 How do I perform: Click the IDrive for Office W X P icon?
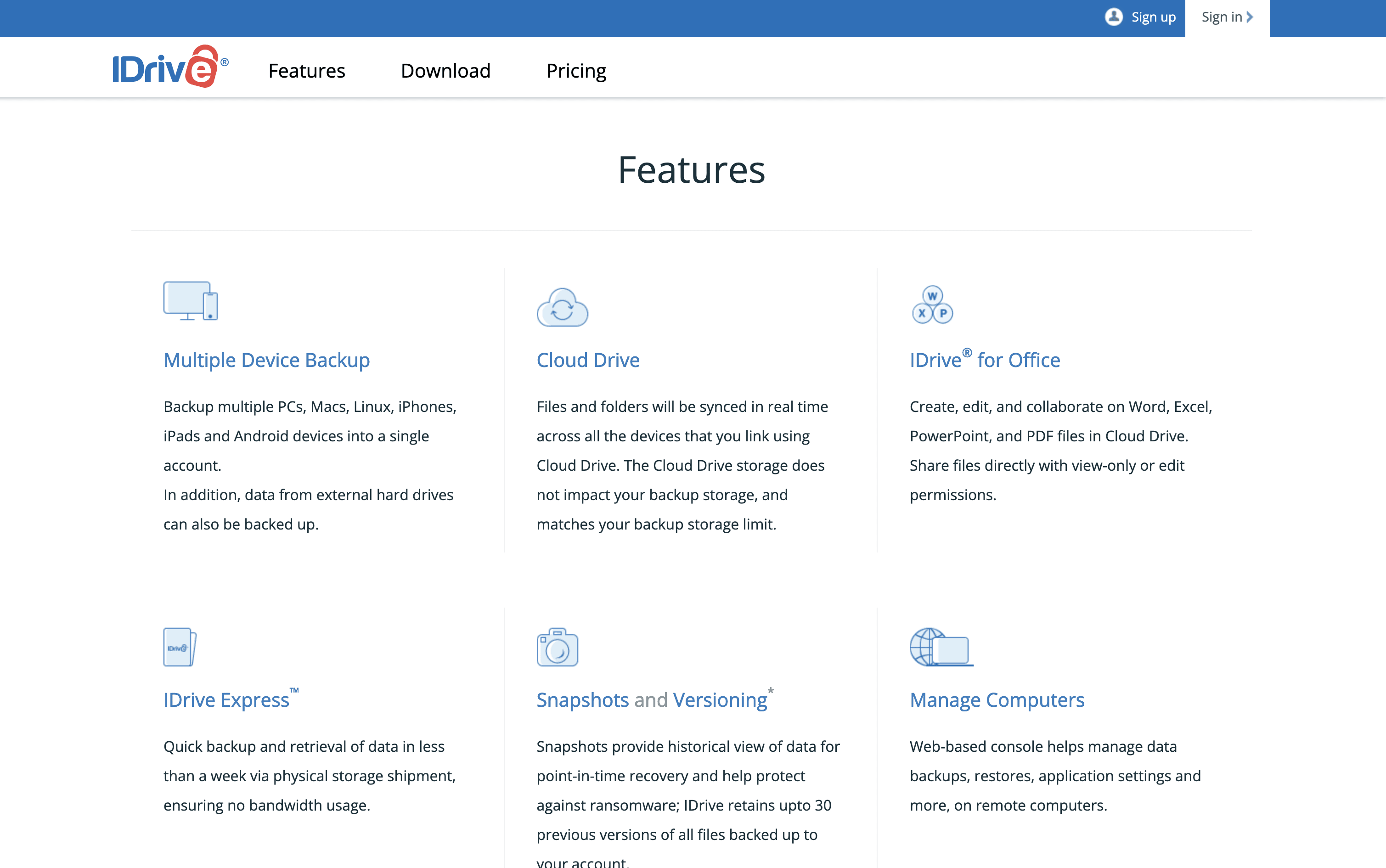coord(932,304)
